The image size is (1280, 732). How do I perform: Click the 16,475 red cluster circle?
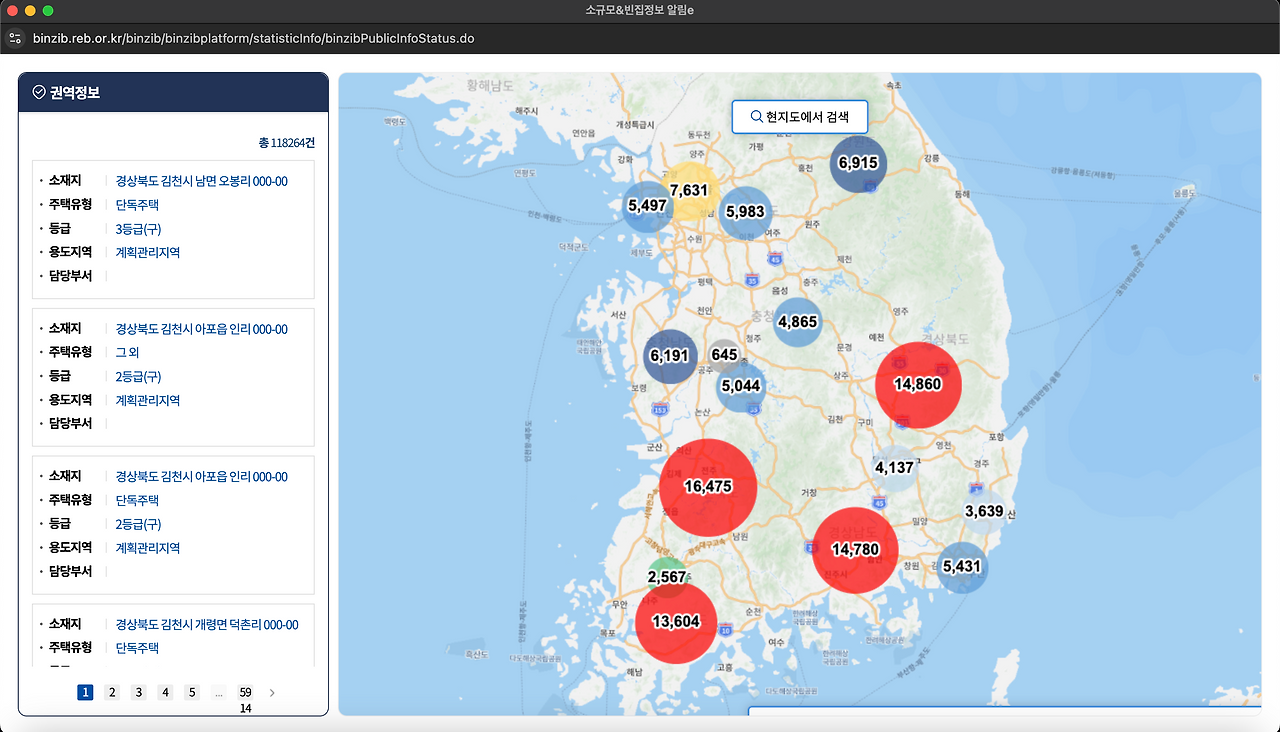point(708,487)
